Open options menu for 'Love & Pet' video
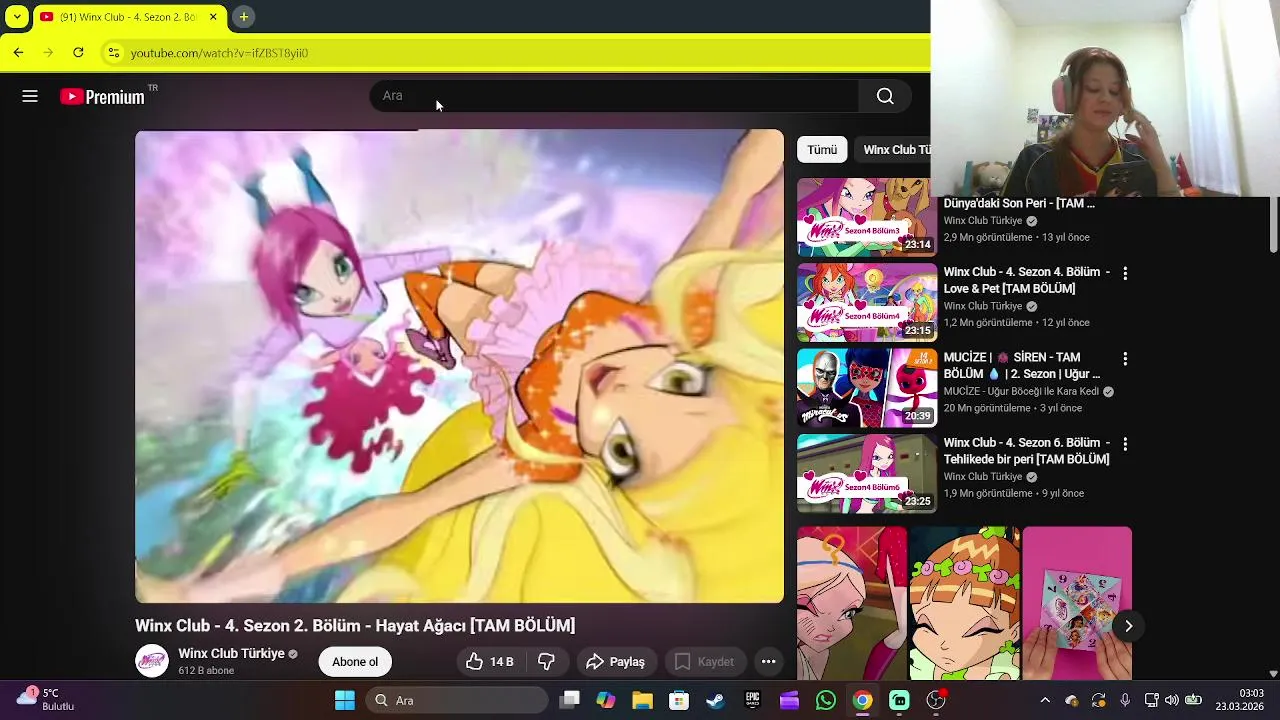This screenshot has width=1280, height=720. pyautogui.click(x=1125, y=273)
